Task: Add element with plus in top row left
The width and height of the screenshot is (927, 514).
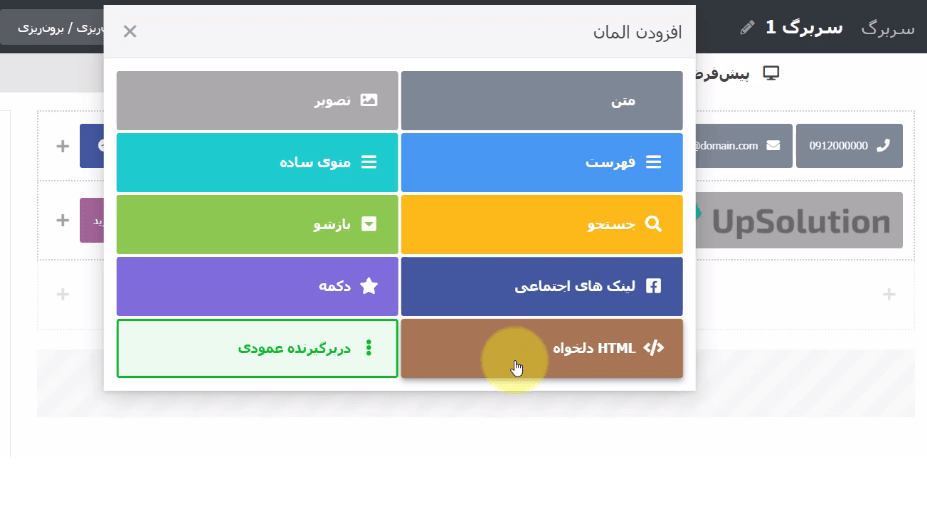Action: 63,146
